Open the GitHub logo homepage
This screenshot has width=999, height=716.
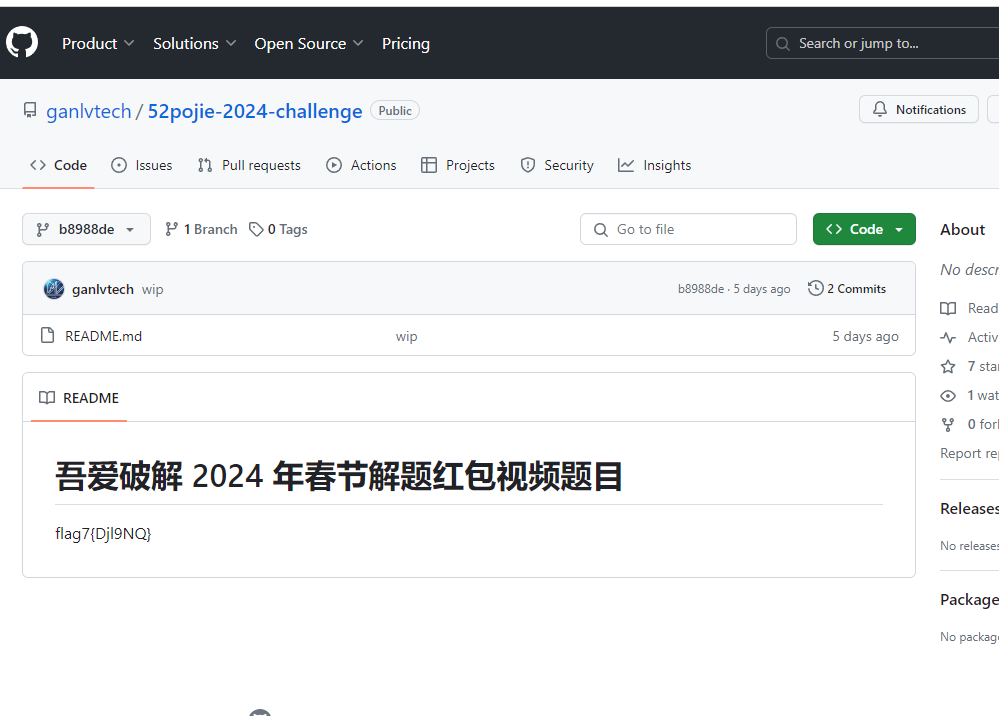(x=22, y=43)
